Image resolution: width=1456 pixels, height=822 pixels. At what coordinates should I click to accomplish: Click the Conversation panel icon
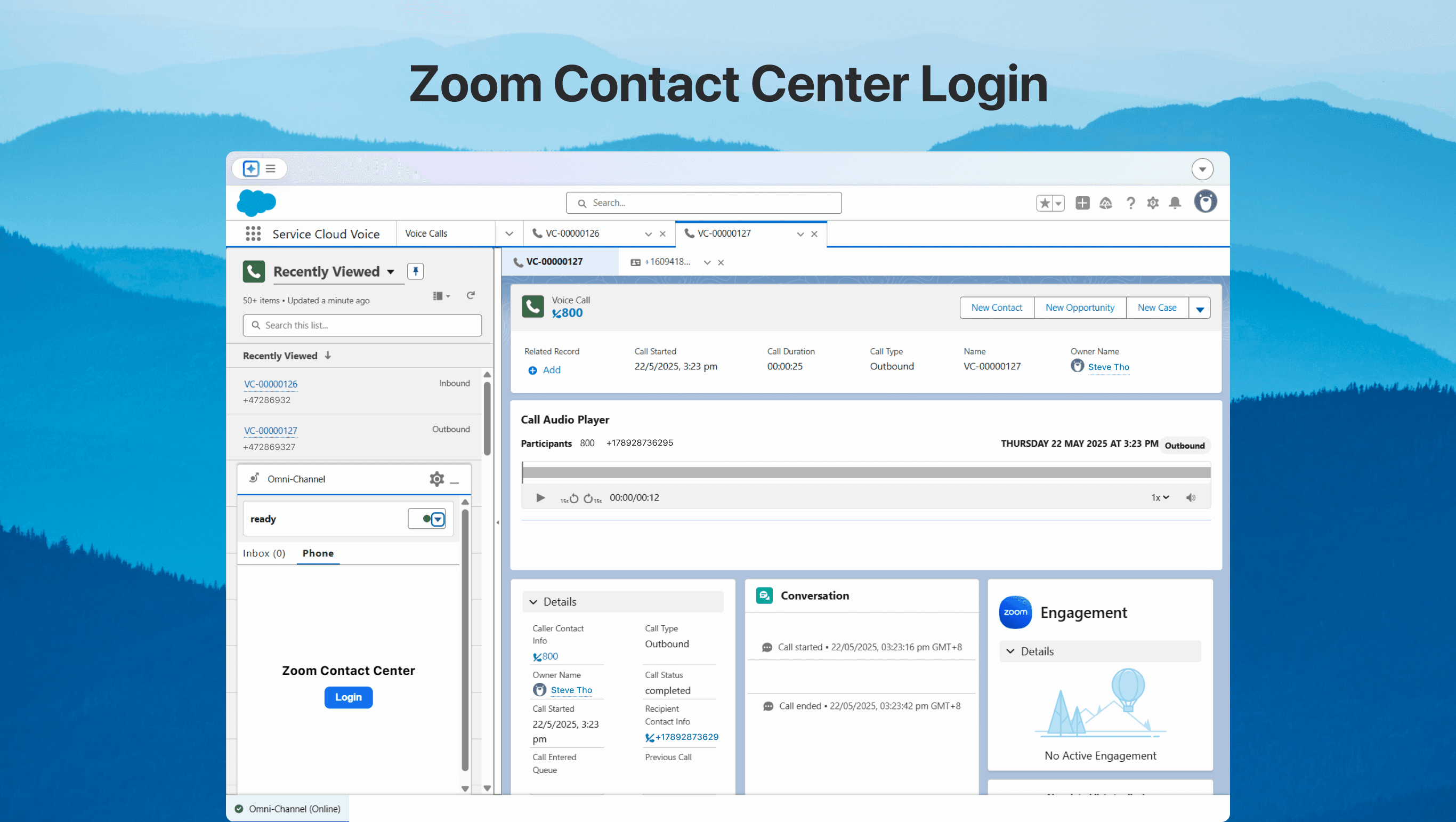(764, 596)
